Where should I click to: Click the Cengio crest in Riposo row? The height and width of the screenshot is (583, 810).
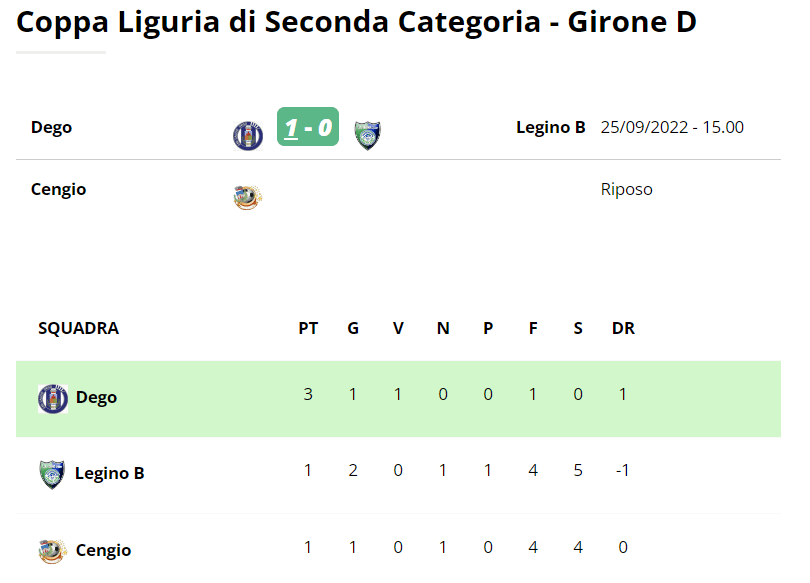coord(248,197)
